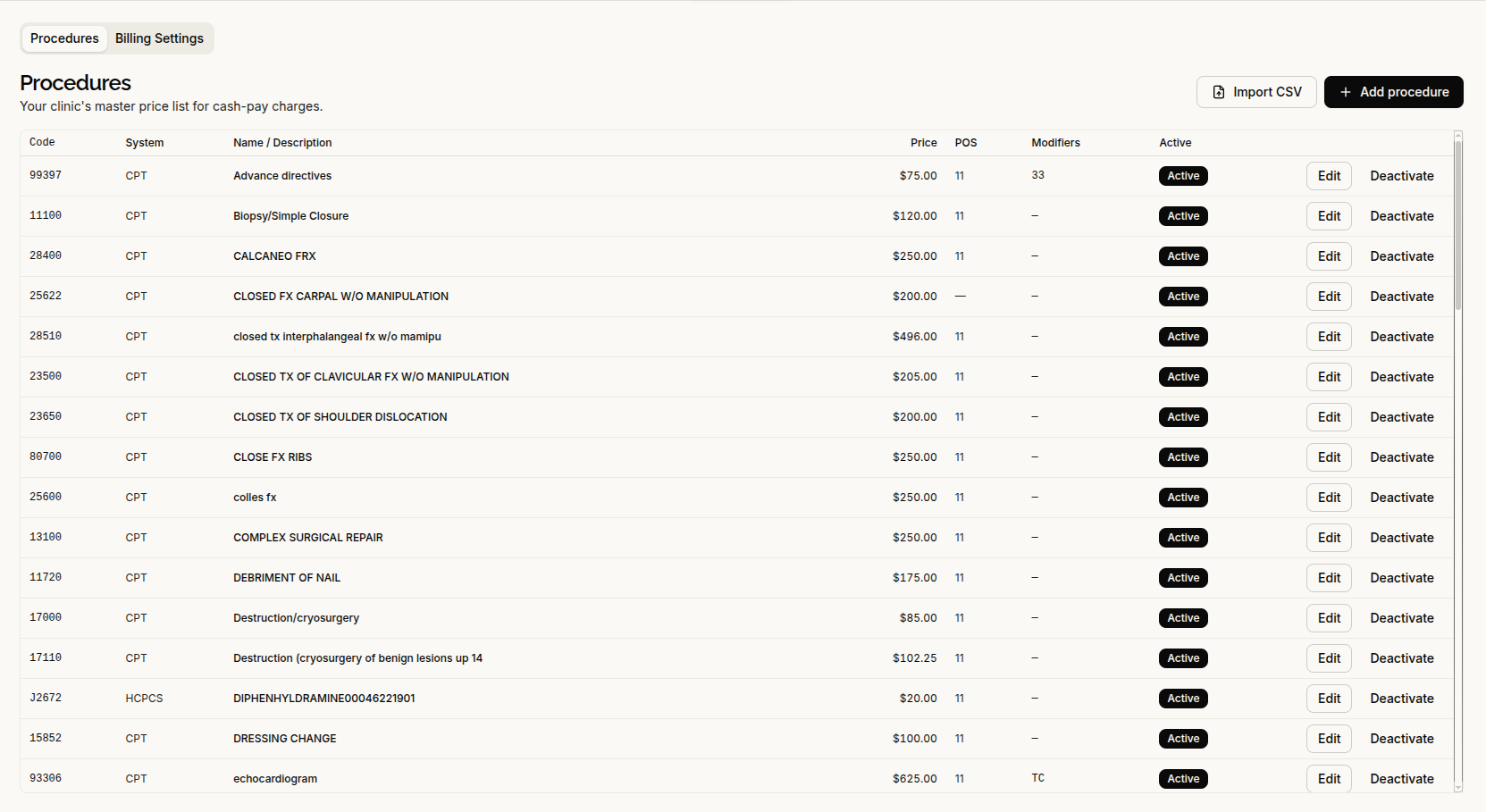Select the Procedures tab
Screen dimensions: 1486x812
tap(64, 38)
